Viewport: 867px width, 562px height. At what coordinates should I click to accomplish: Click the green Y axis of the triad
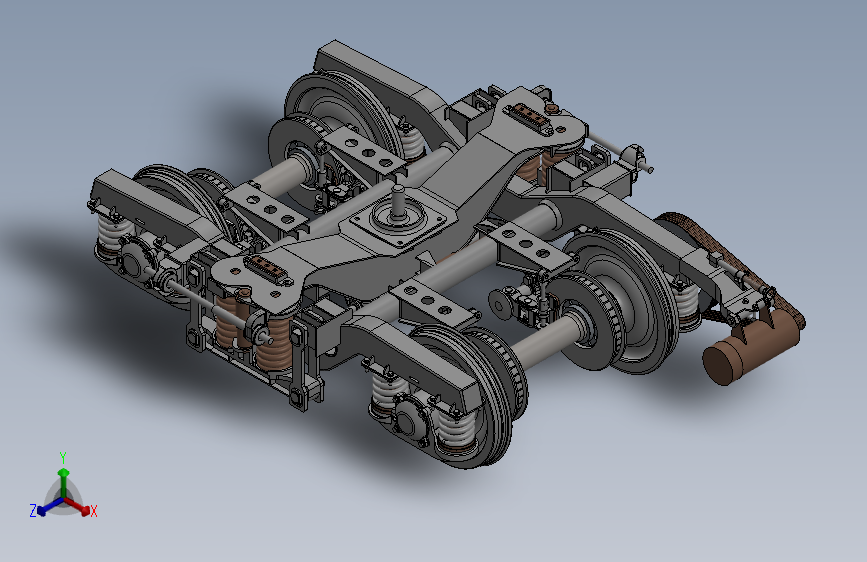(64, 483)
